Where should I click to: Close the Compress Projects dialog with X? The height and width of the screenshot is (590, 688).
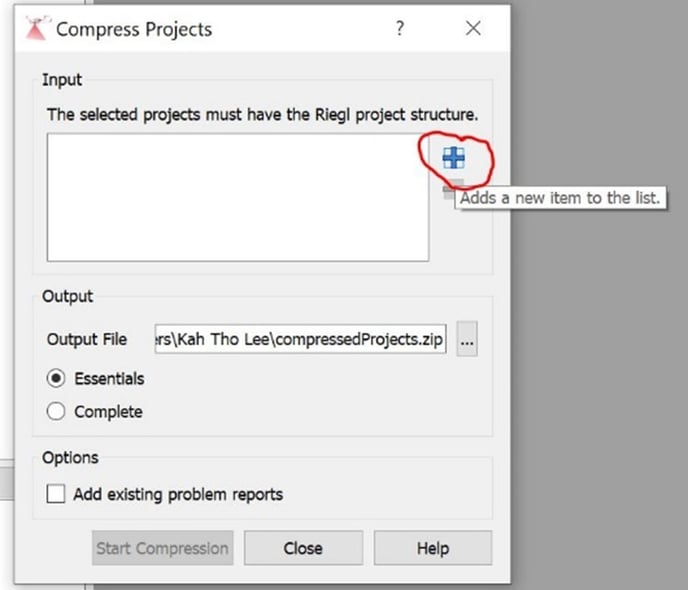[473, 29]
